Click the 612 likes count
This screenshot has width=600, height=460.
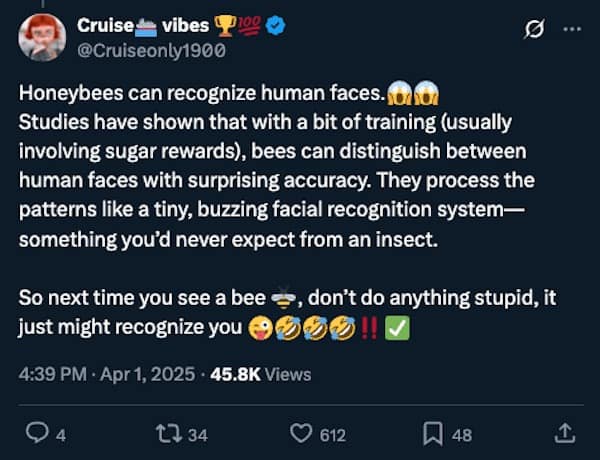332,435
